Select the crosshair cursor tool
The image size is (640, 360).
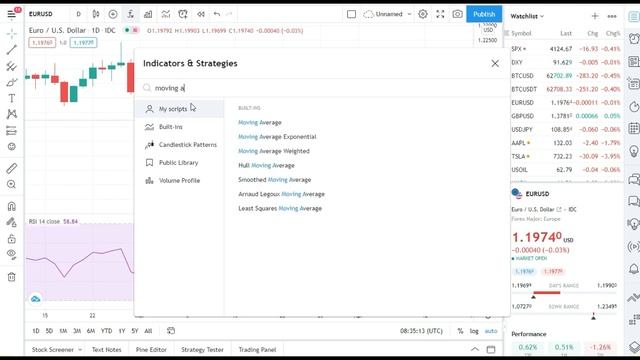pos(11,33)
